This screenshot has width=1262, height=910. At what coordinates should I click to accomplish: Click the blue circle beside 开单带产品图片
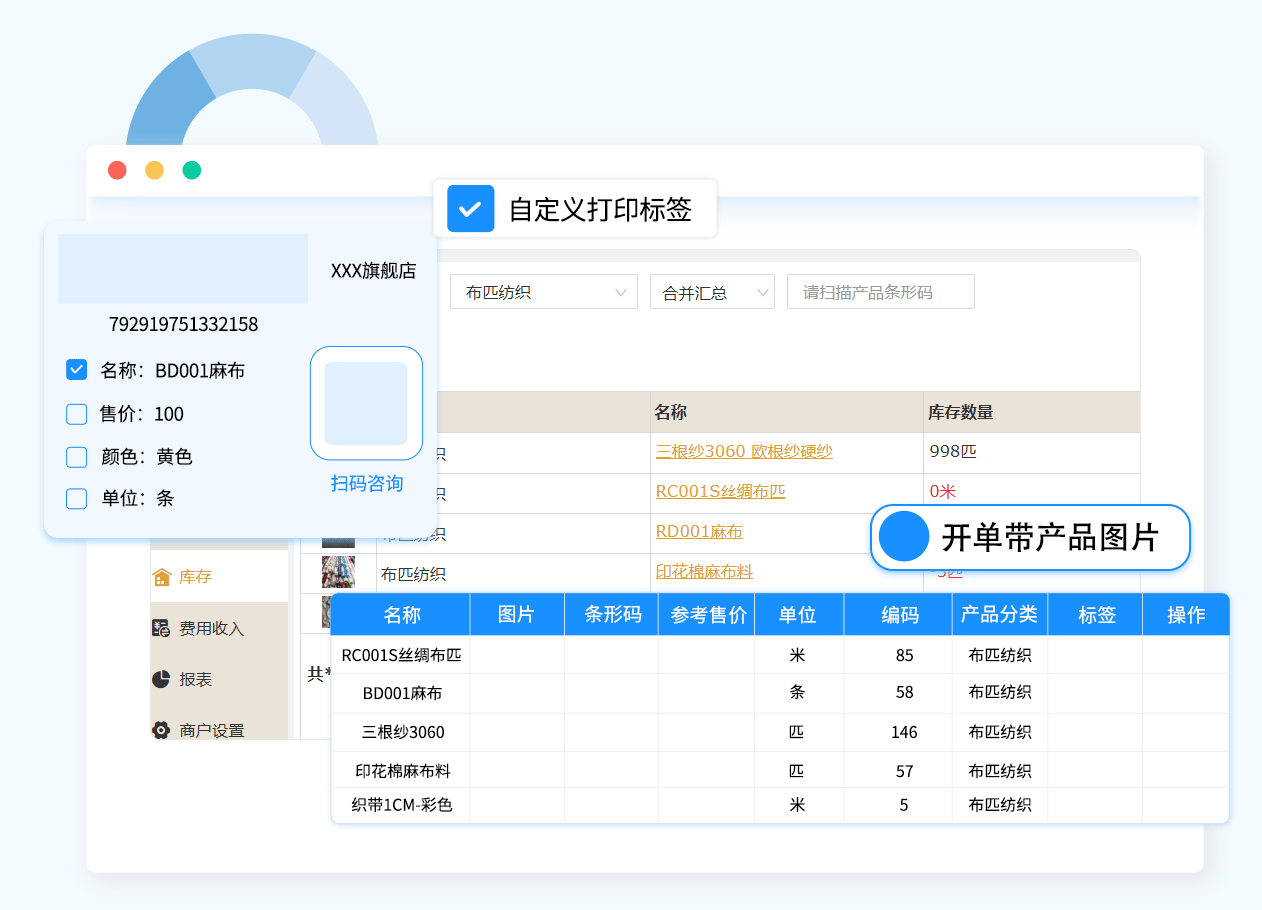click(904, 537)
